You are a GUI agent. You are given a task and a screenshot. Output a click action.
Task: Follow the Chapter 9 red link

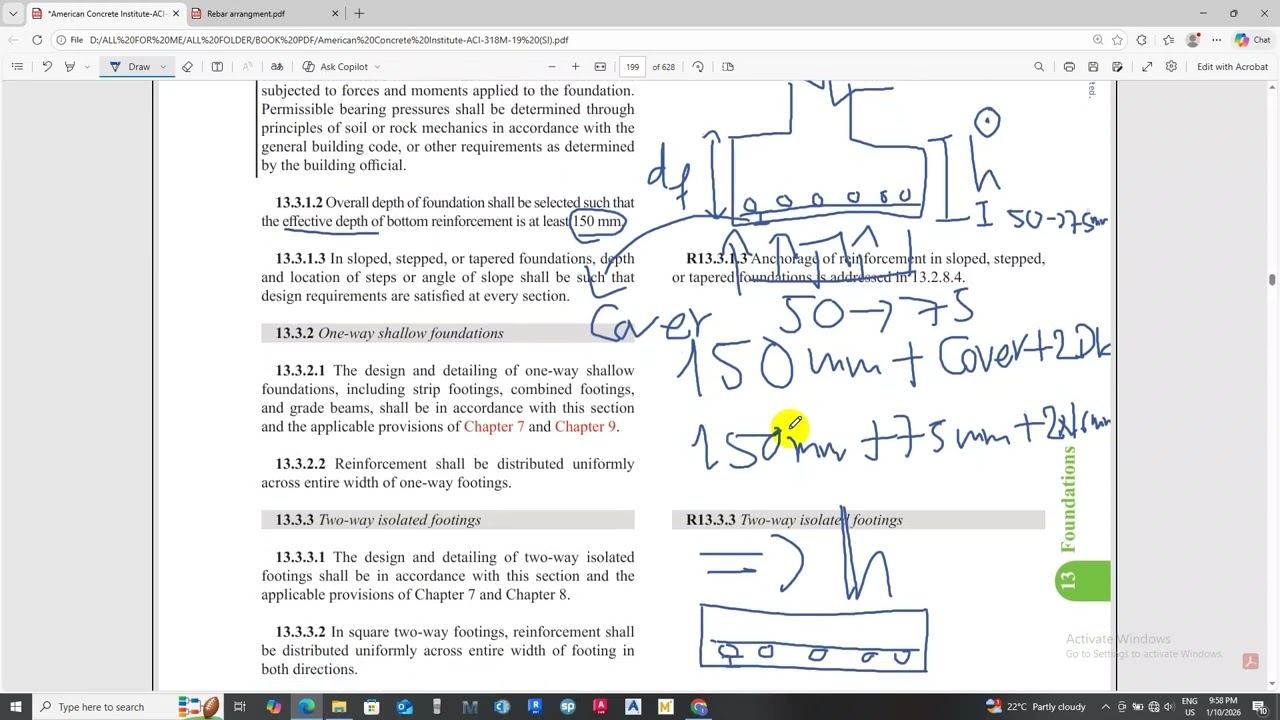585,427
